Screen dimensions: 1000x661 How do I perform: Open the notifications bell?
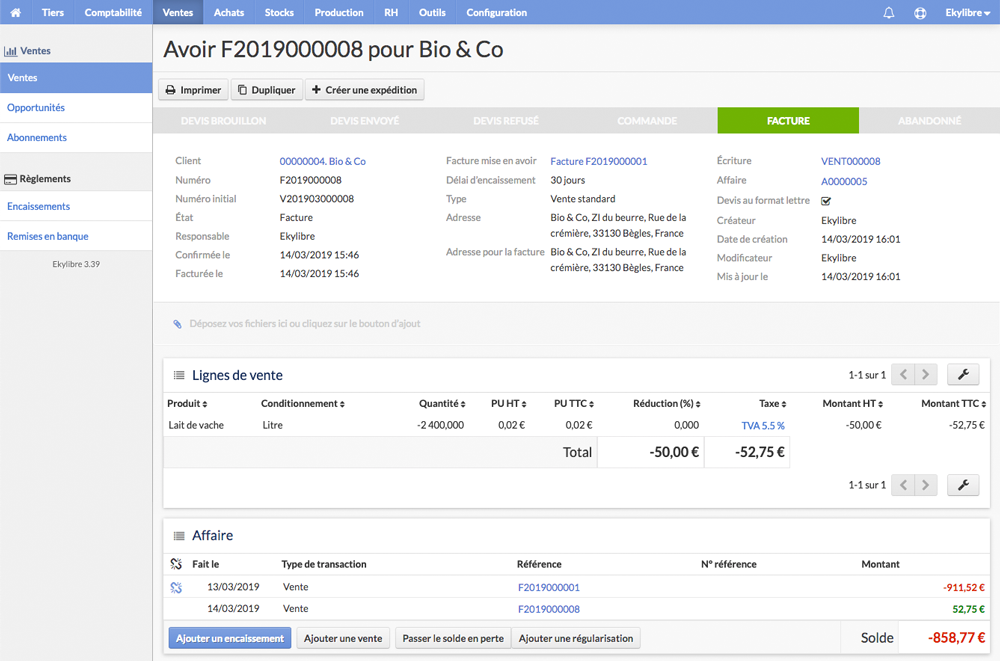point(888,12)
